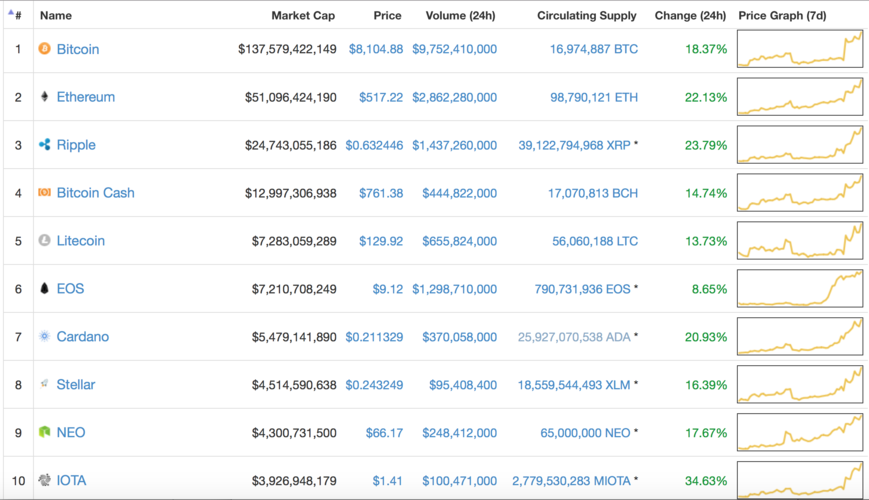Open Bitcoin 7d price graph thumbnail
Viewport: 869px width, 500px height.
800,49
